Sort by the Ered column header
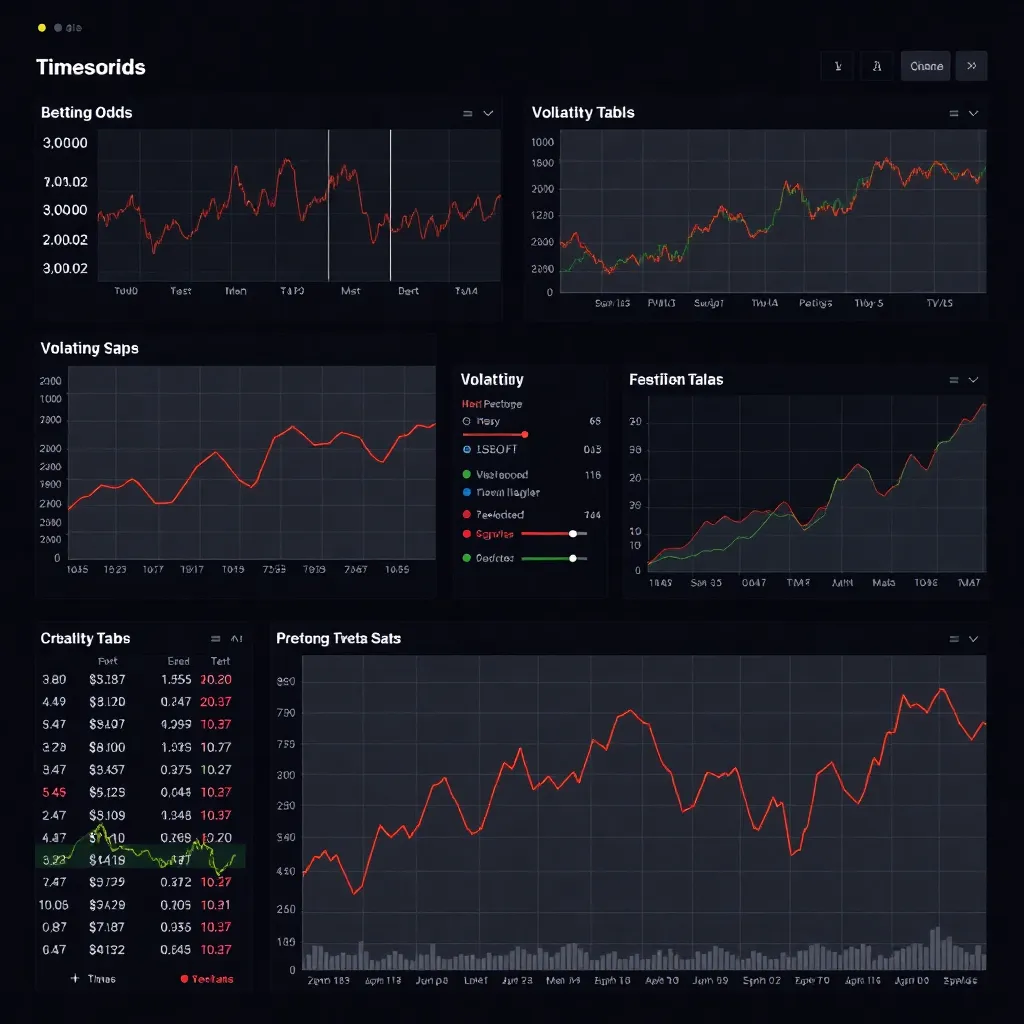Viewport: 1024px width, 1024px height. point(178,661)
